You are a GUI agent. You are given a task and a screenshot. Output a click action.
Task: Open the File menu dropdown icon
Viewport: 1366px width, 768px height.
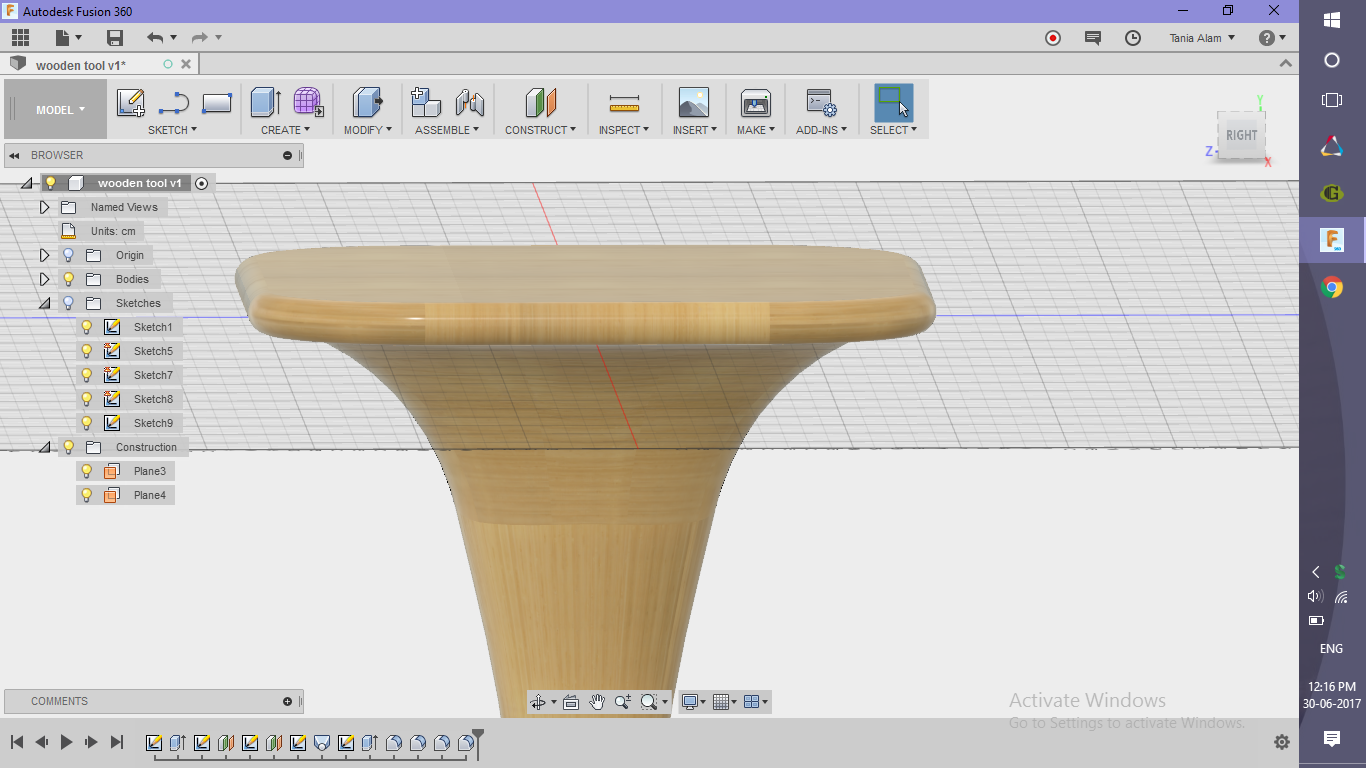(x=69, y=38)
